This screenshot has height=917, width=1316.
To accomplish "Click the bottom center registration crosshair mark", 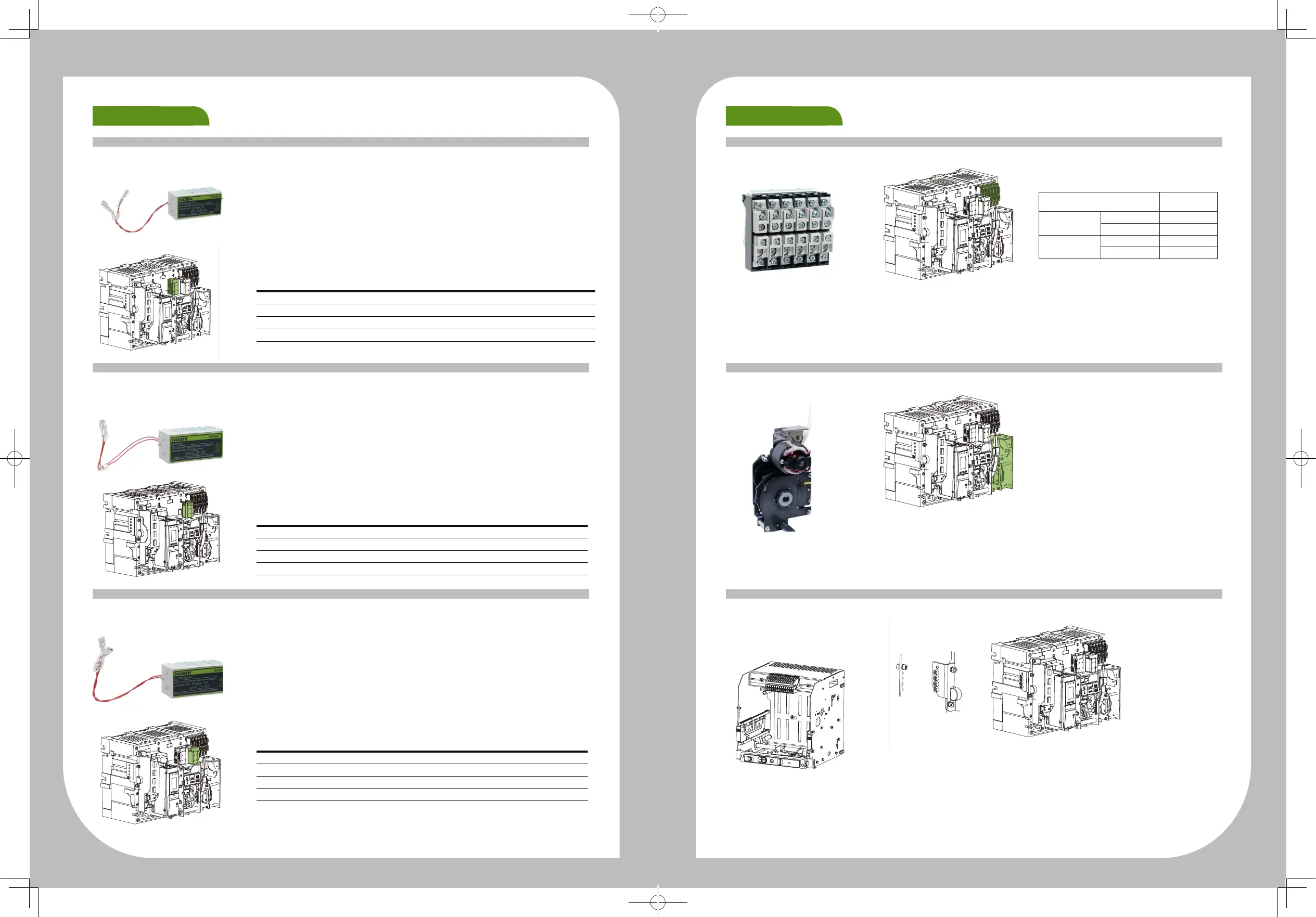I will [x=658, y=902].
